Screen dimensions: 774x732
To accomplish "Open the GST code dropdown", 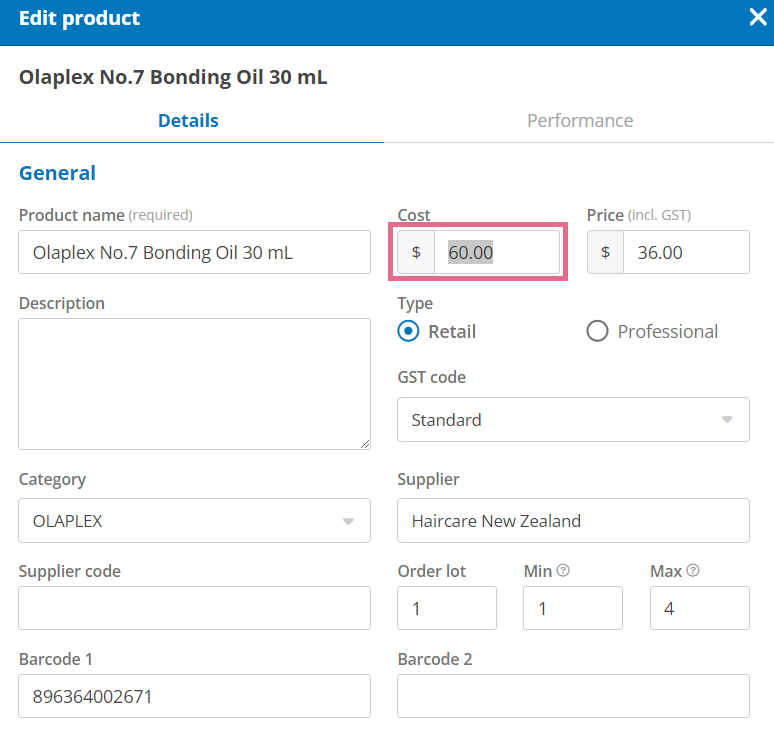I will point(573,420).
